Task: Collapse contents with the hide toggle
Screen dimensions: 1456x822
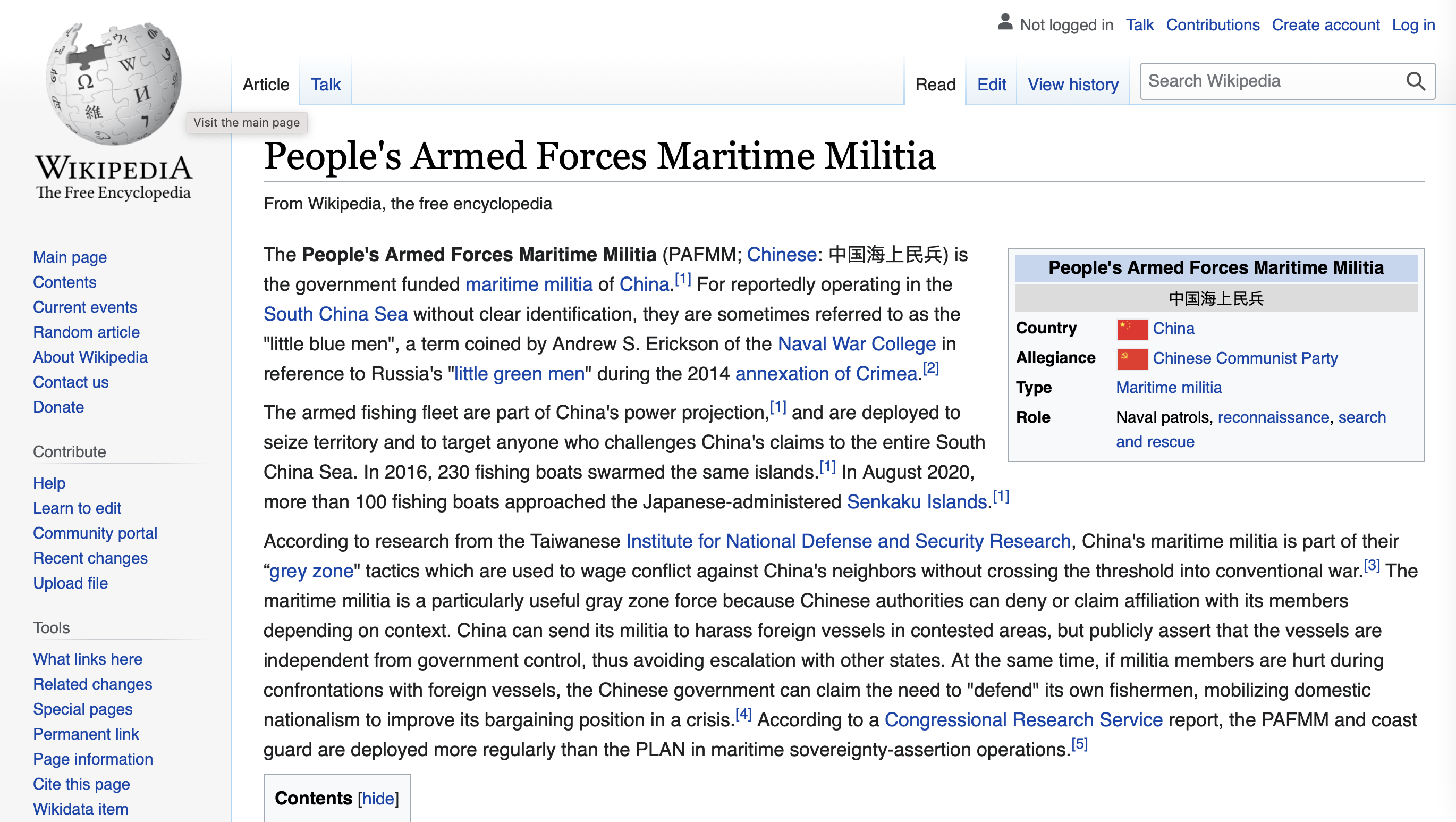Action: 378,798
